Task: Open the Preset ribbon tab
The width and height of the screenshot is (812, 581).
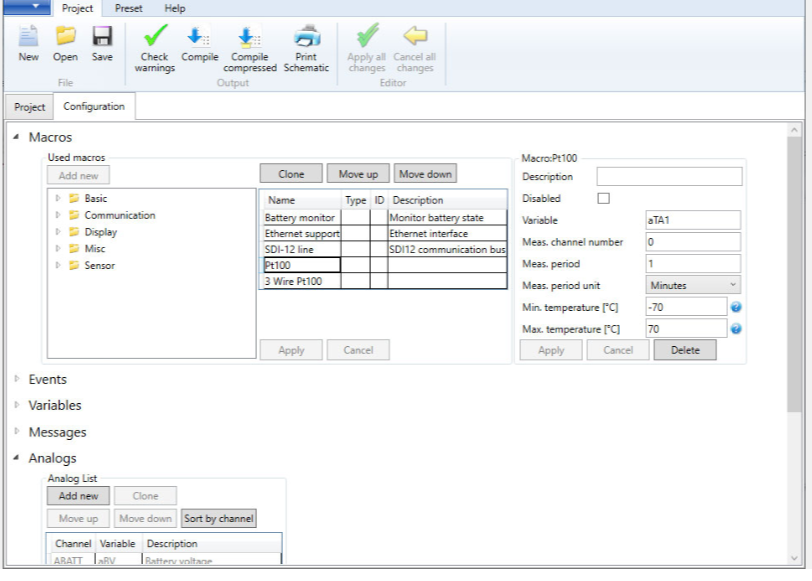Action: [128, 8]
